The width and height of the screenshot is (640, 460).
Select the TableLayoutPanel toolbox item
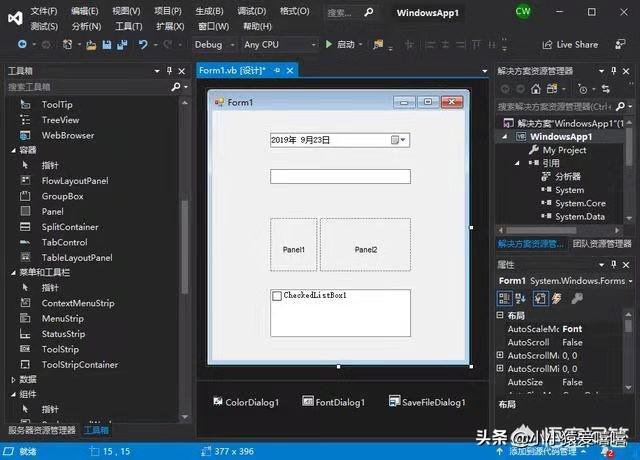pos(77,258)
